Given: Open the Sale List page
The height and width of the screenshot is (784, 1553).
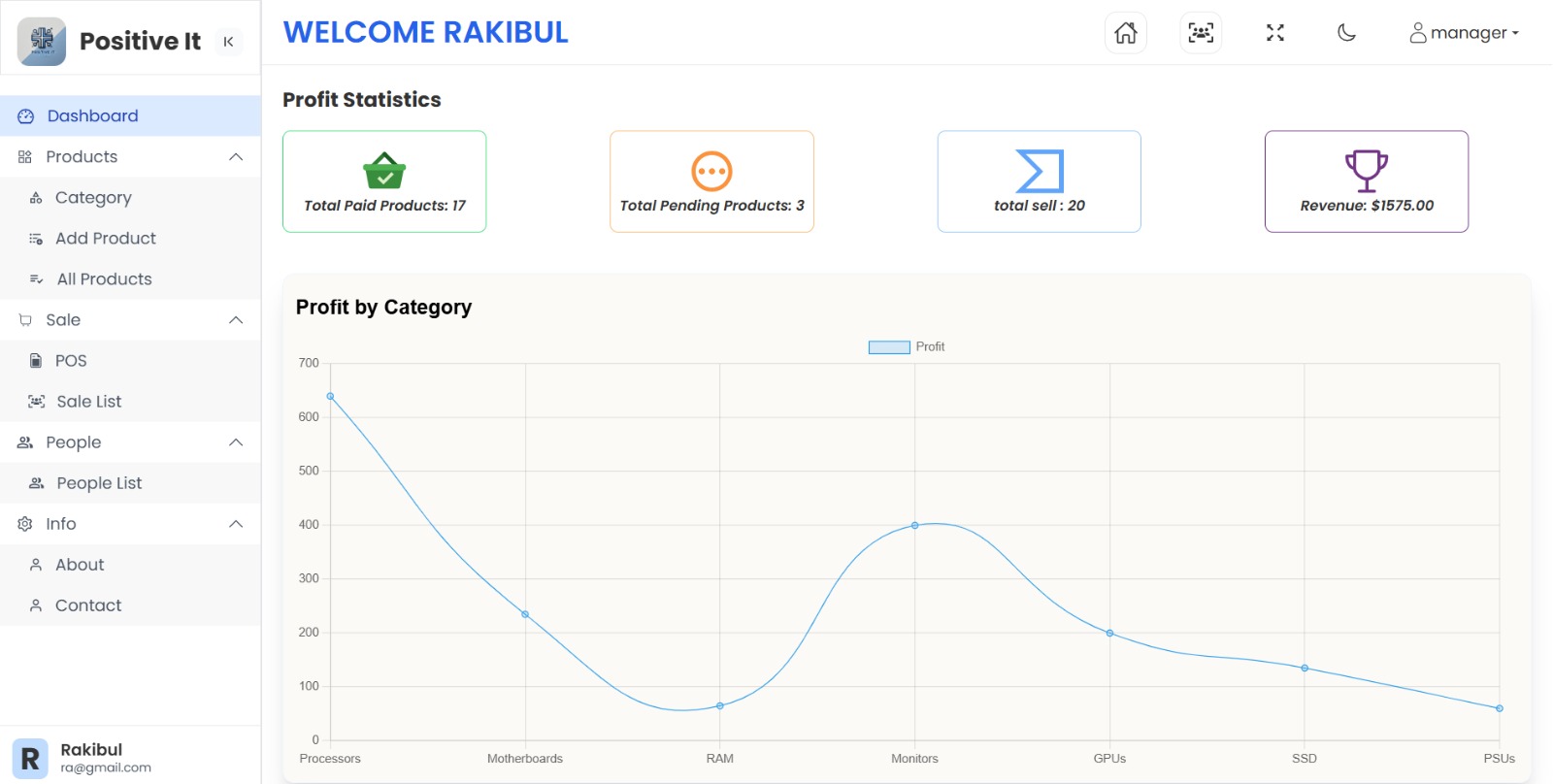Looking at the screenshot, I should click(x=88, y=402).
